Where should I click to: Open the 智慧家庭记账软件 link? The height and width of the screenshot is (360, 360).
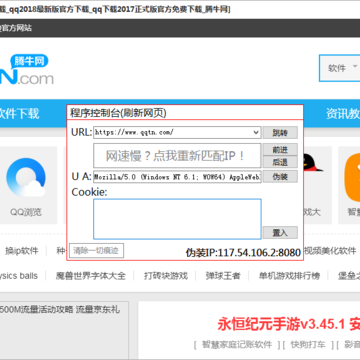point(237,345)
